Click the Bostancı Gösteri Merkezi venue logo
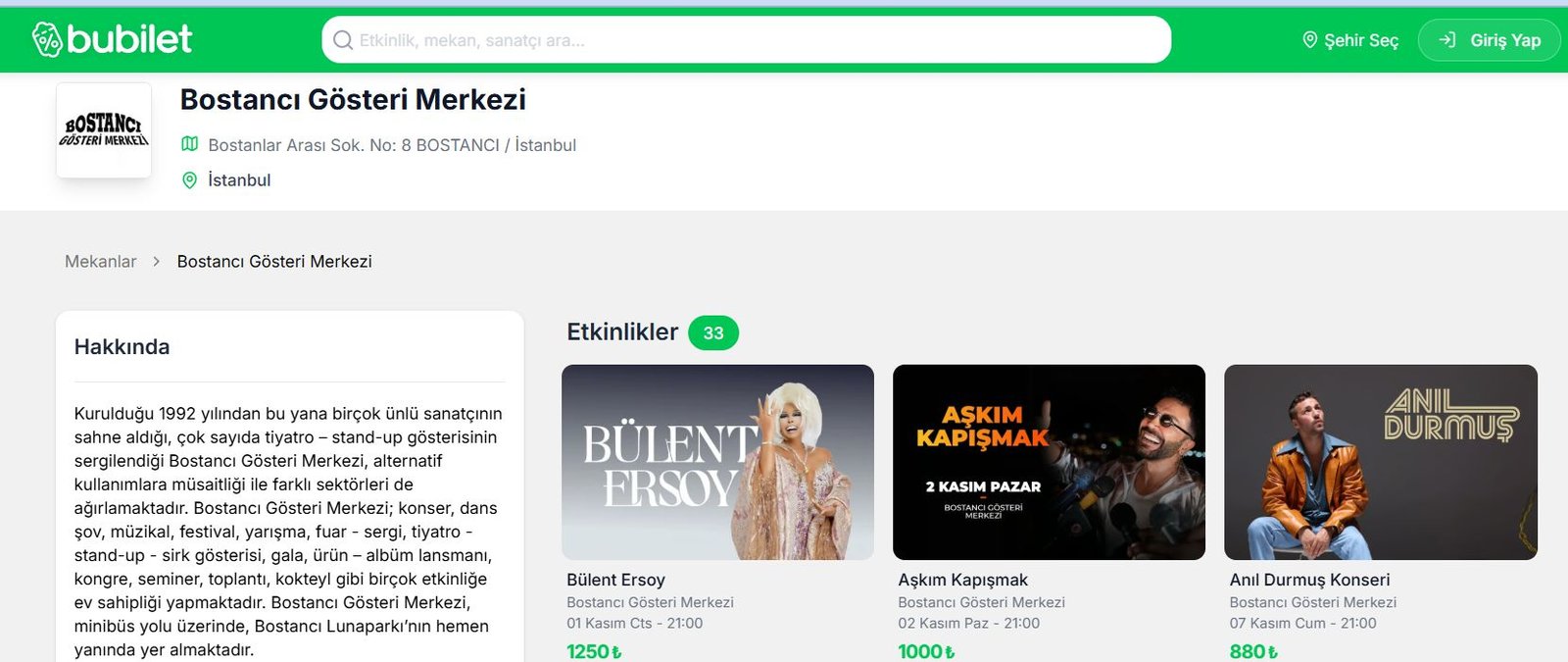The height and width of the screenshot is (662, 1568). click(x=104, y=130)
